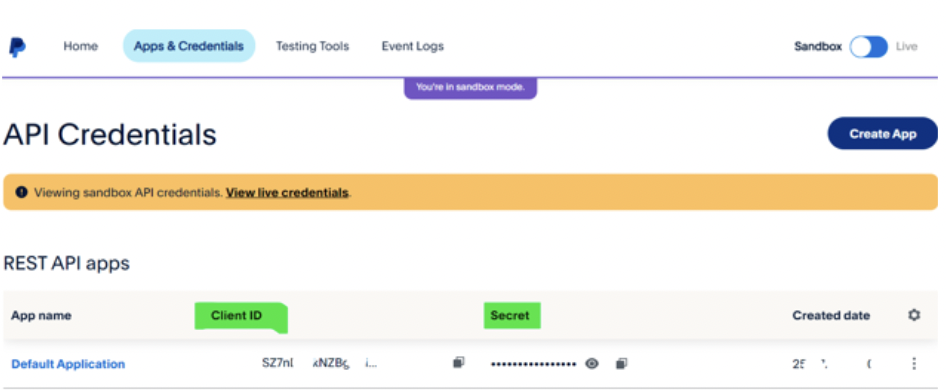The image size is (946, 390).
Task: Reveal the hidden Secret with eye icon
Action: [x=592, y=363]
